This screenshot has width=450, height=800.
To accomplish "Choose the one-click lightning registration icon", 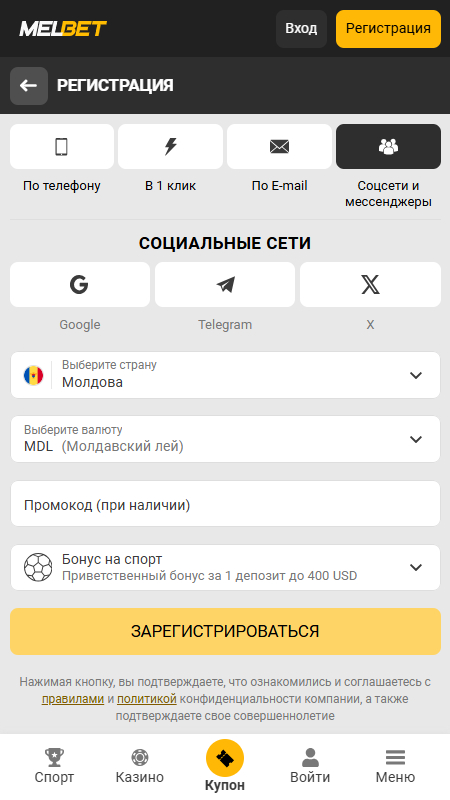I will coord(170,146).
